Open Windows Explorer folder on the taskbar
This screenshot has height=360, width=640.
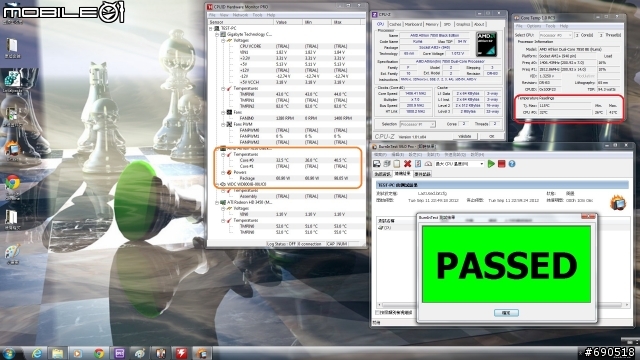(x=58, y=353)
